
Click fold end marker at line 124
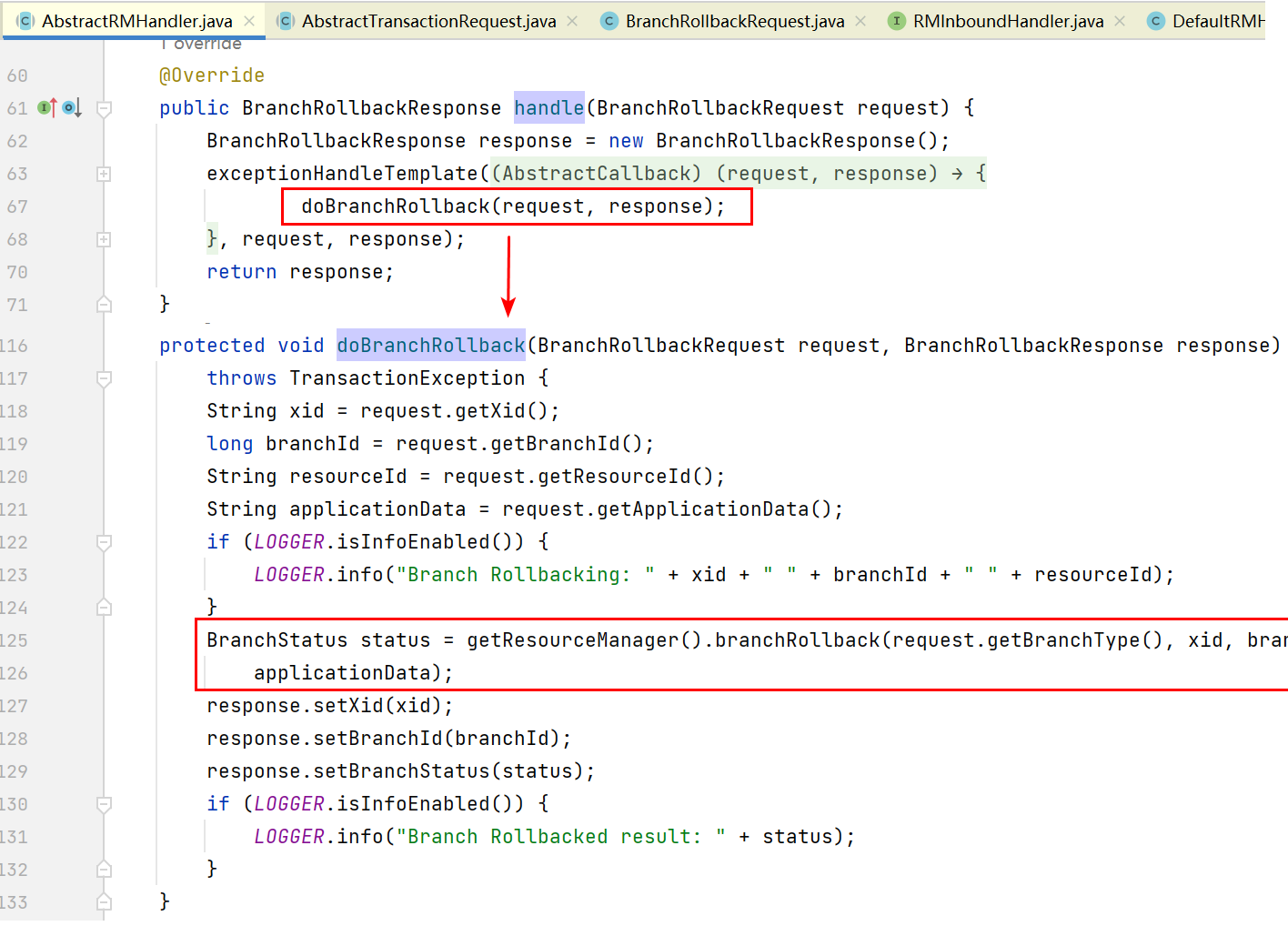104,608
